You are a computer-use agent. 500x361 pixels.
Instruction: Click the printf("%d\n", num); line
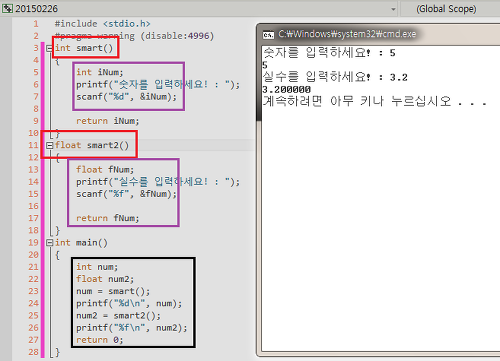129,303
